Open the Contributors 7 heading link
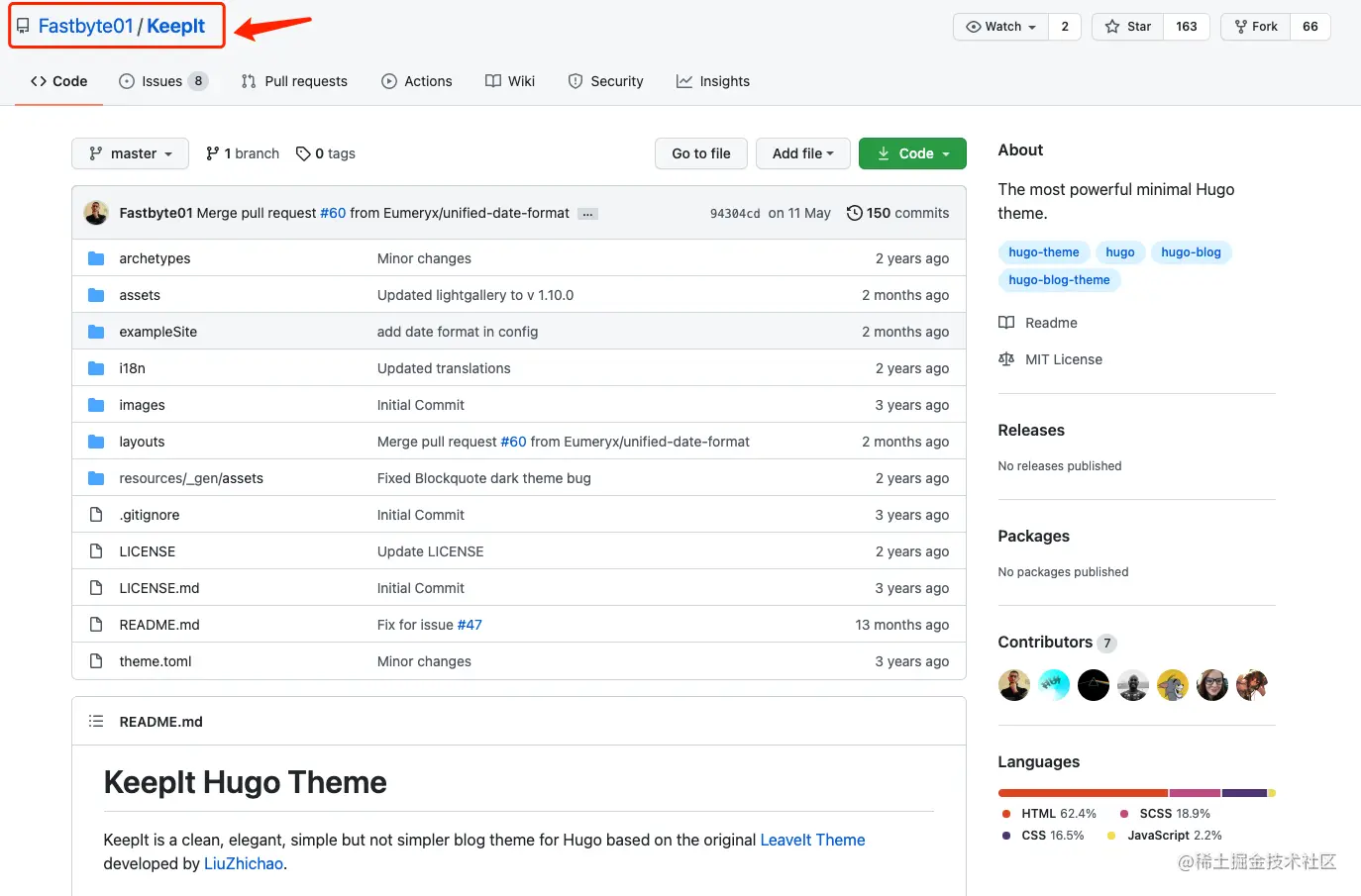Image resolution: width=1361 pixels, height=896 pixels. click(x=1057, y=643)
